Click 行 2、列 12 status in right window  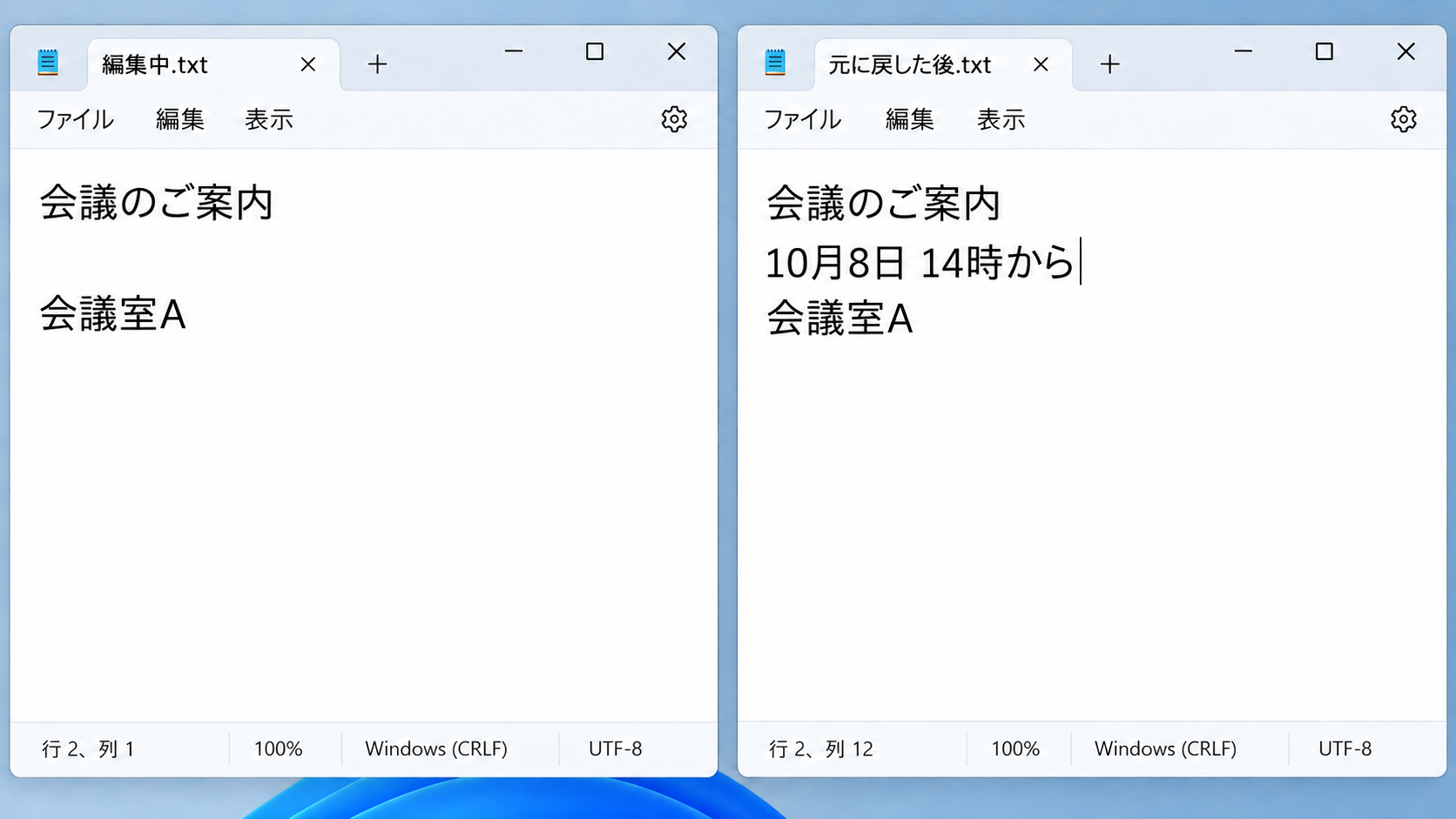point(821,749)
